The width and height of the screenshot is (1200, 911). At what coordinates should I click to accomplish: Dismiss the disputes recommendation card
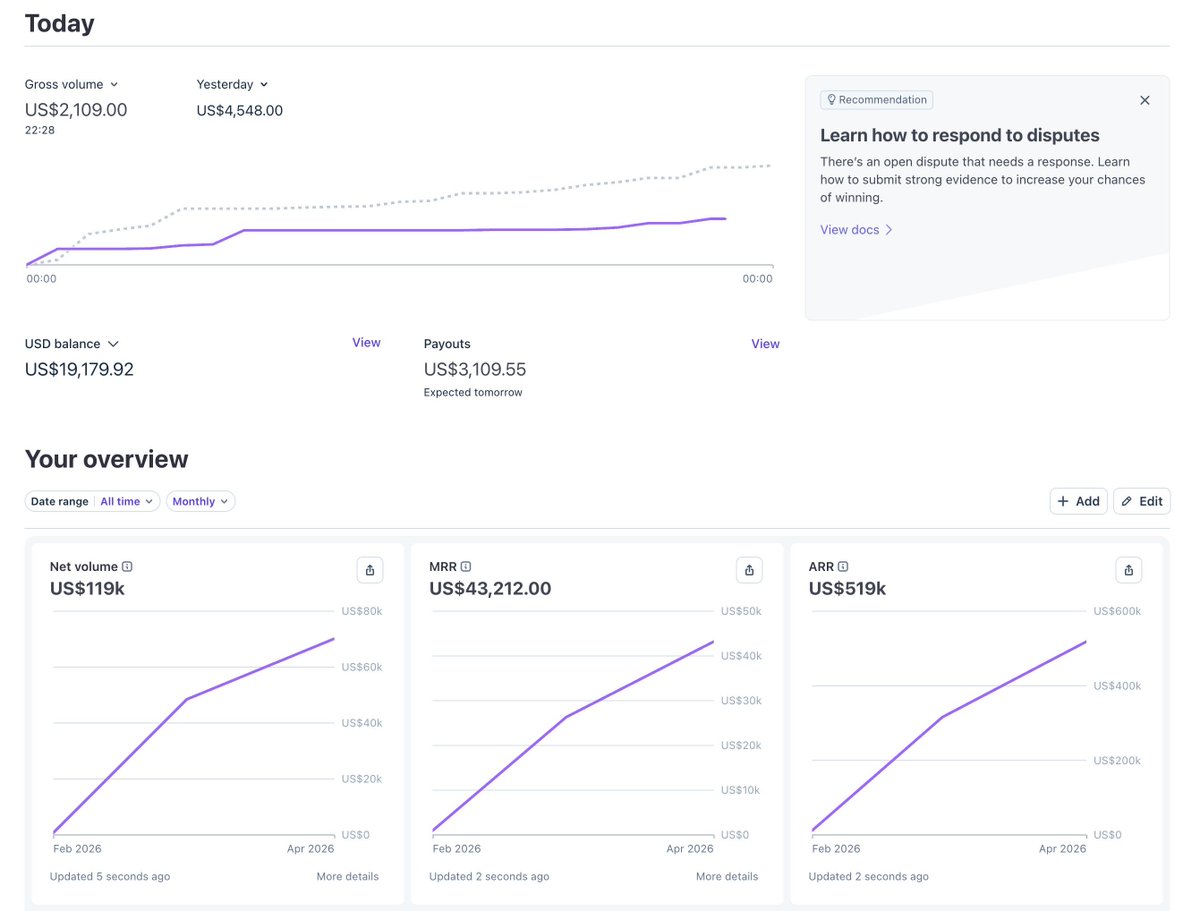1145,100
